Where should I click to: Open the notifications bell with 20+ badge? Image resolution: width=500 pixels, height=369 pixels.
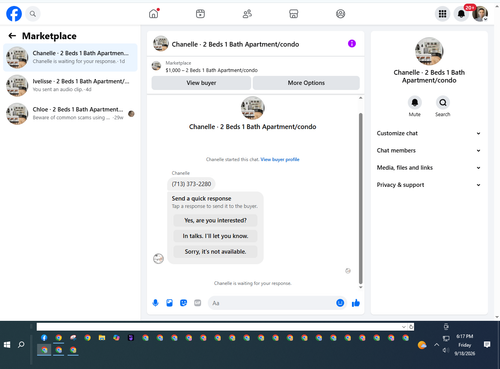(461, 14)
